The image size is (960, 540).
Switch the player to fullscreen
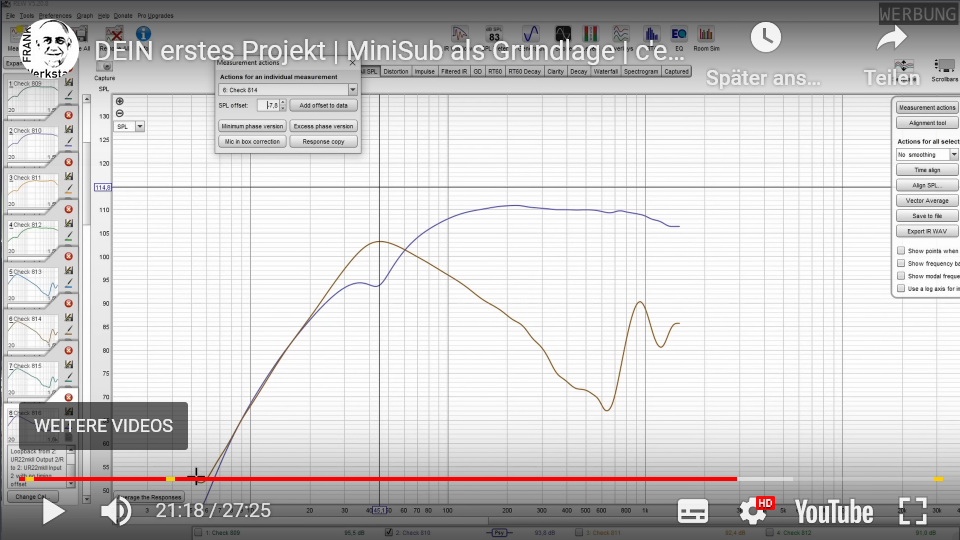[912, 511]
